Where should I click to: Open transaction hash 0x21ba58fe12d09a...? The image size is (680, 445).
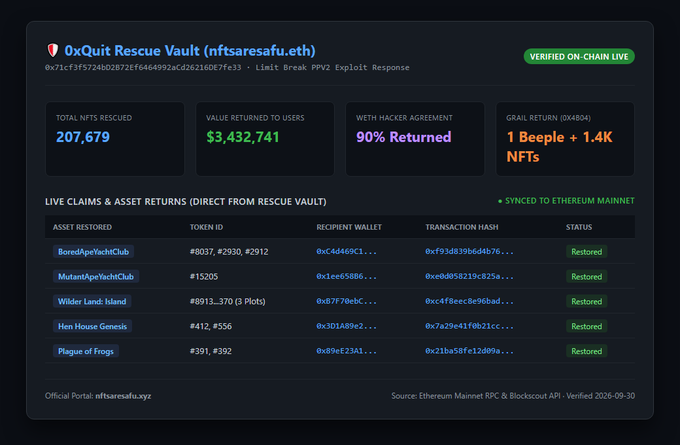coord(469,351)
